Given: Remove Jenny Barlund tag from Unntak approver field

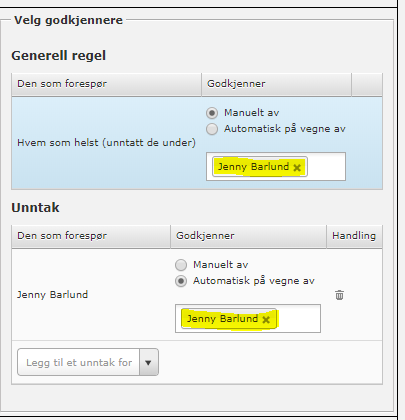Looking at the screenshot, I should pos(266,320).
